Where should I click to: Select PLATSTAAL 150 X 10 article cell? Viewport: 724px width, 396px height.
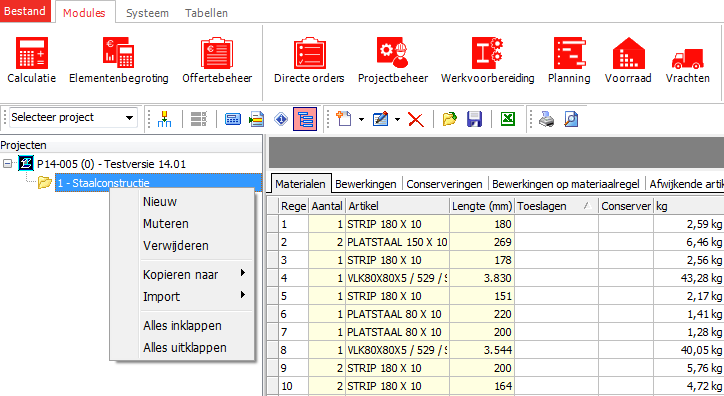coord(397,242)
